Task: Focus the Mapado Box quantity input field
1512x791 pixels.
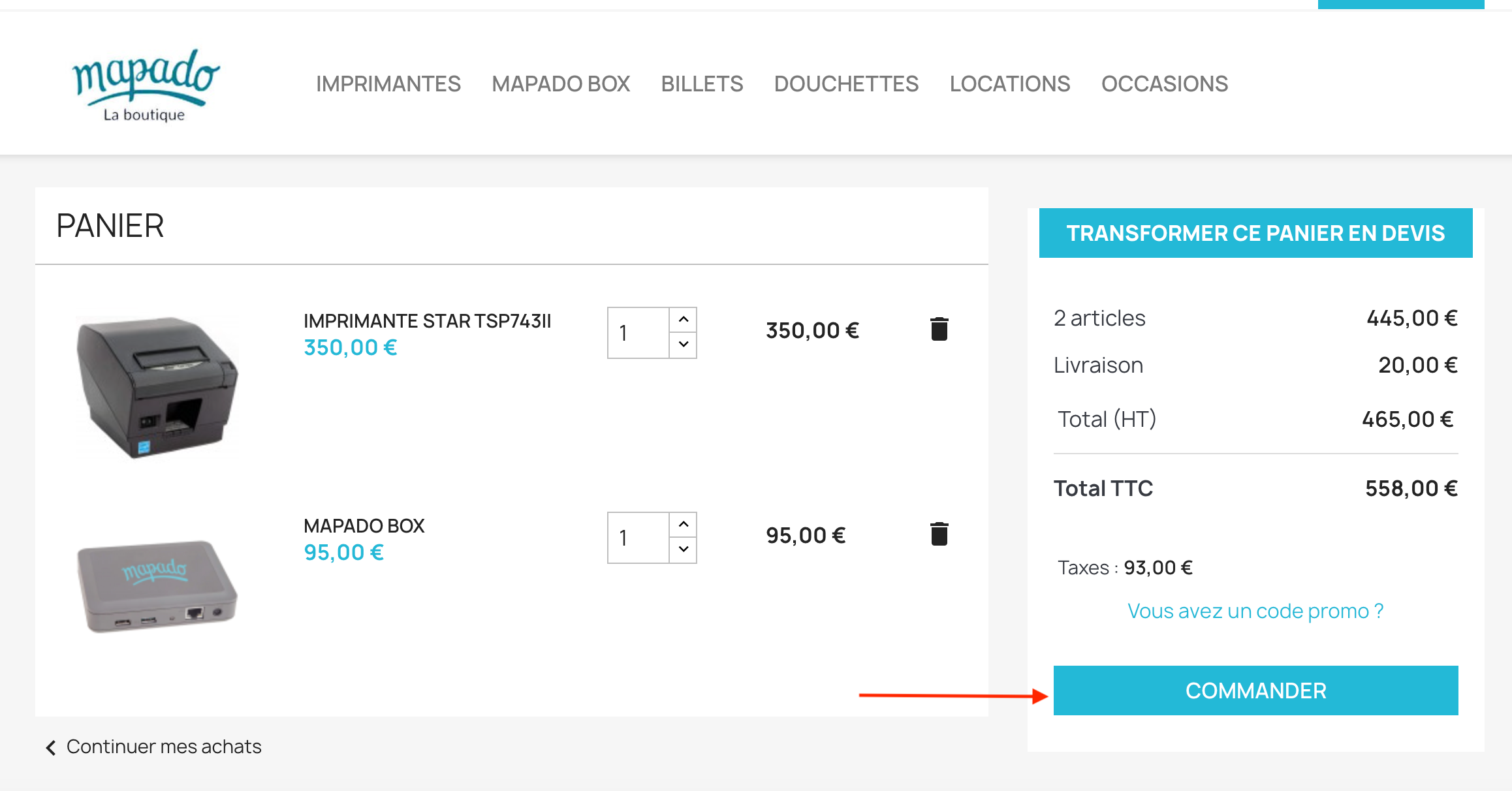Action: click(x=638, y=538)
